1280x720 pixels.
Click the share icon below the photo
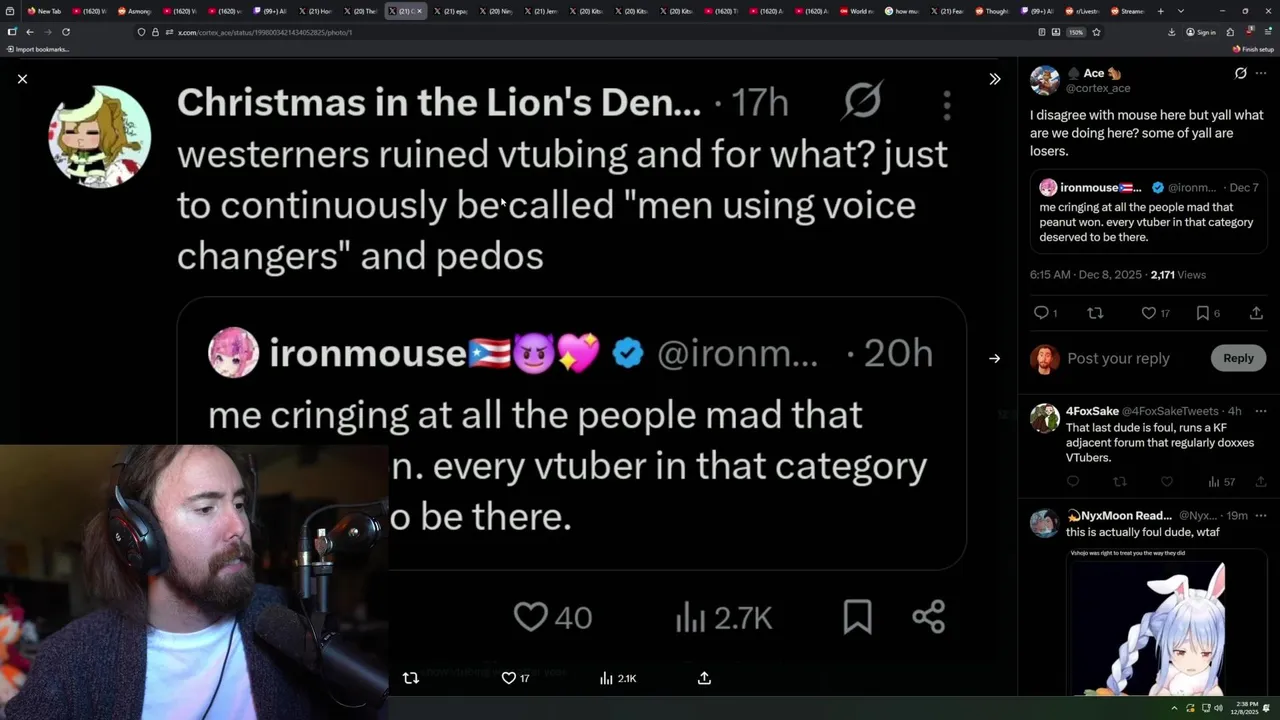(x=704, y=678)
